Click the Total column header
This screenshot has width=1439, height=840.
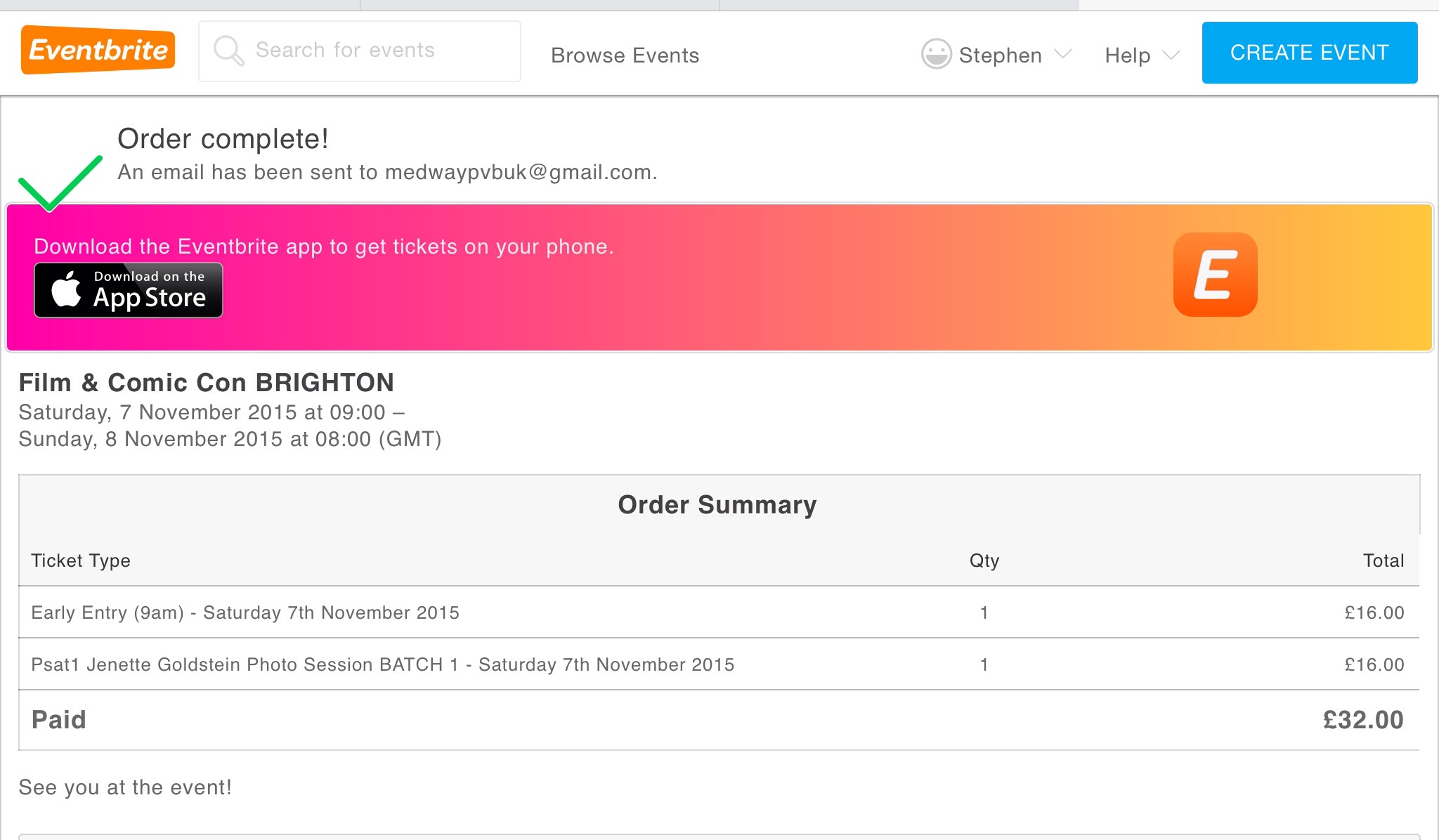pyautogui.click(x=1383, y=560)
